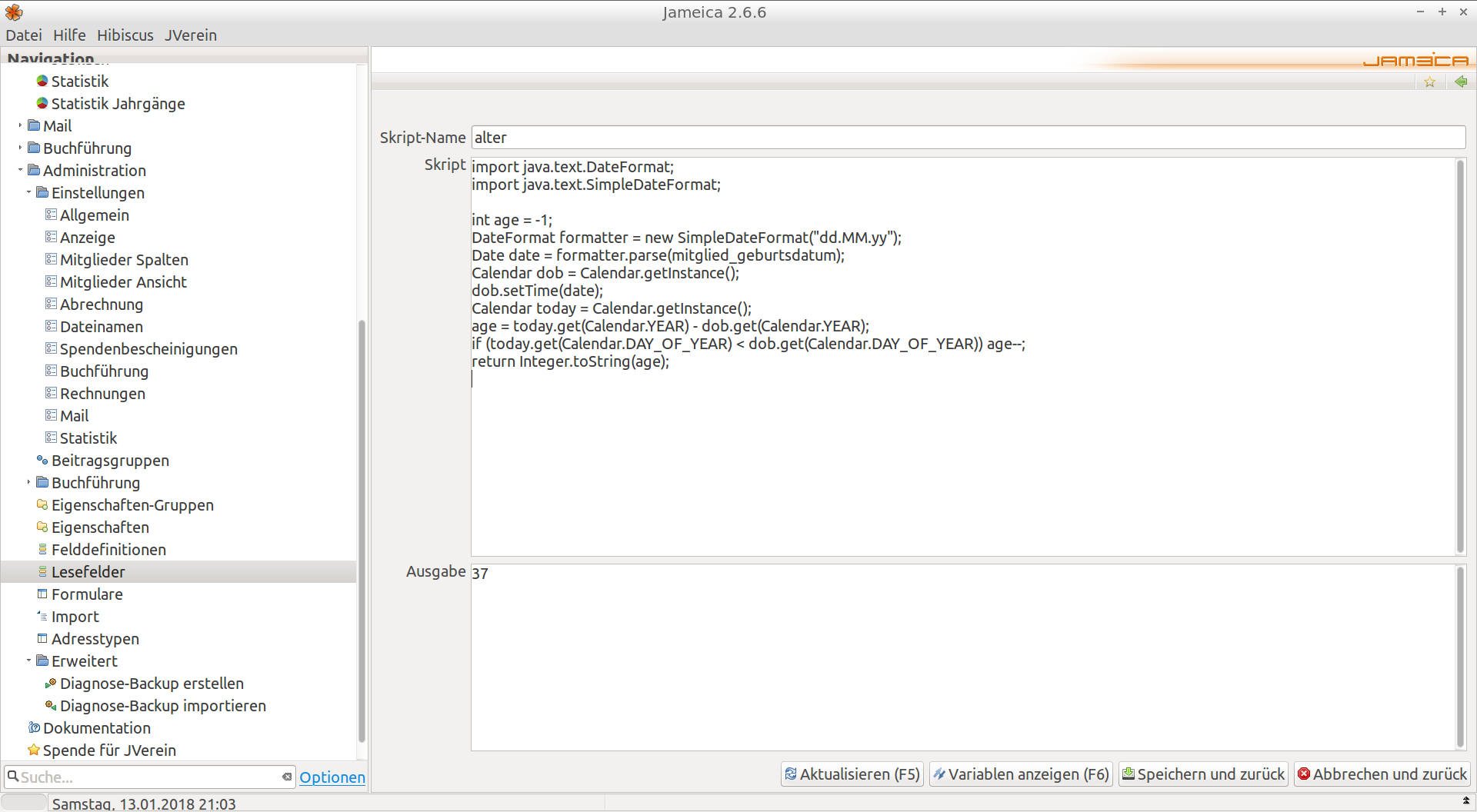Open the Hibiscus menu
The height and width of the screenshot is (812, 1477).
(125, 35)
